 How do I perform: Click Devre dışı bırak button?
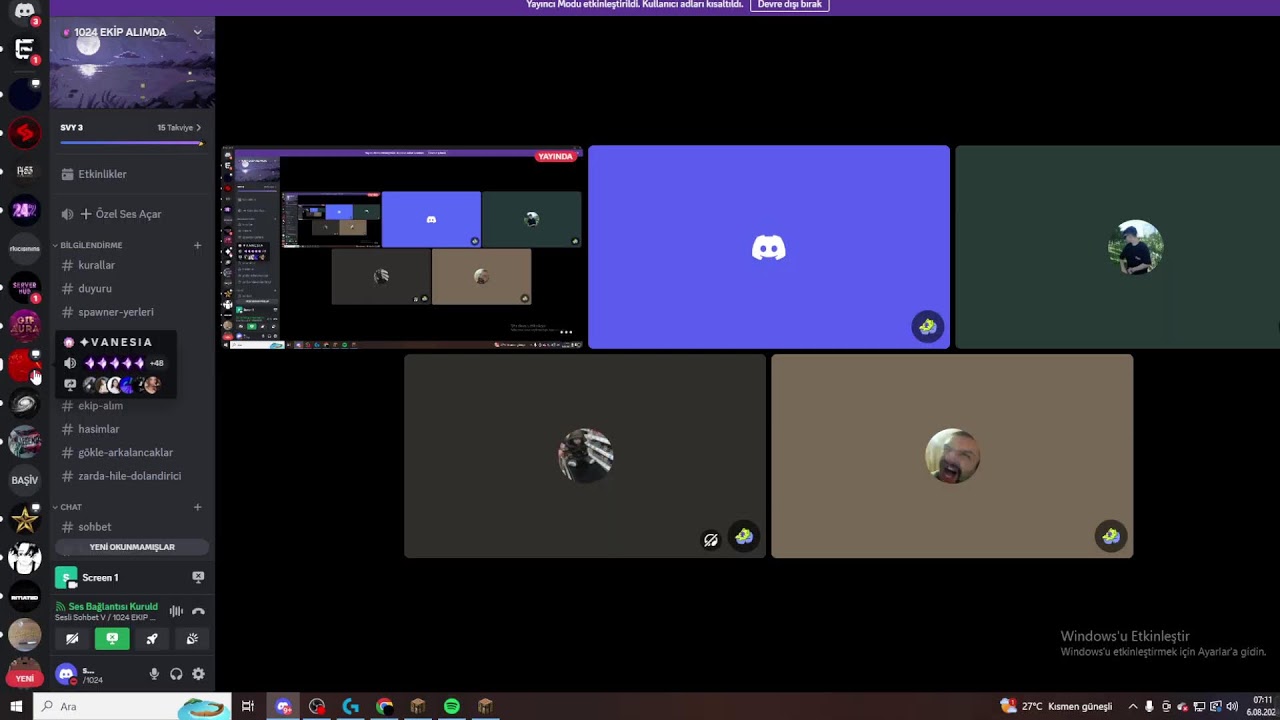coord(789,5)
